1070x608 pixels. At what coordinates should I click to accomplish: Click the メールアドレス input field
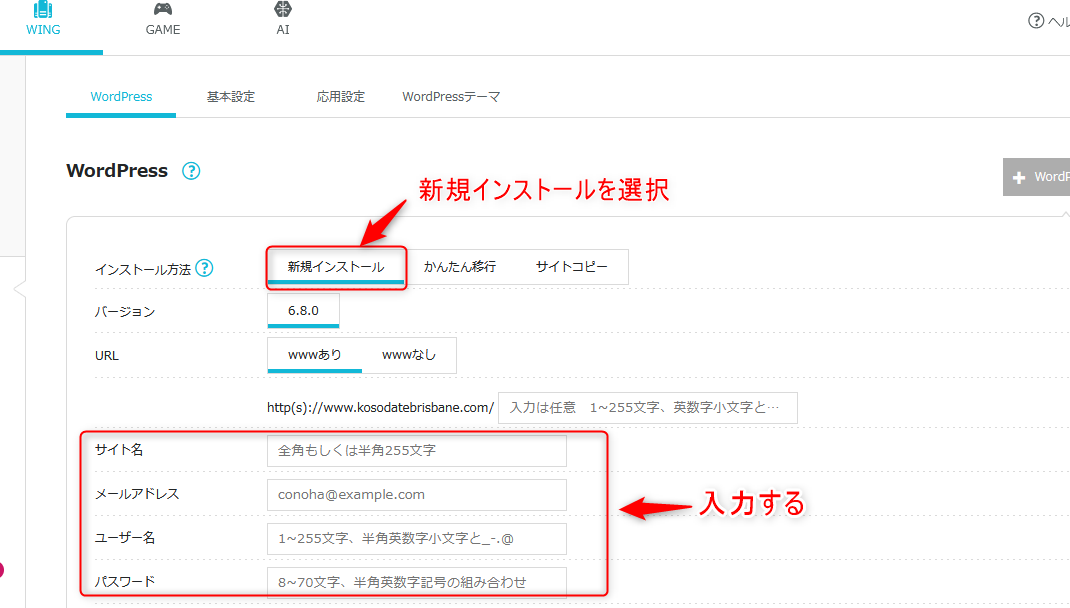coord(417,495)
